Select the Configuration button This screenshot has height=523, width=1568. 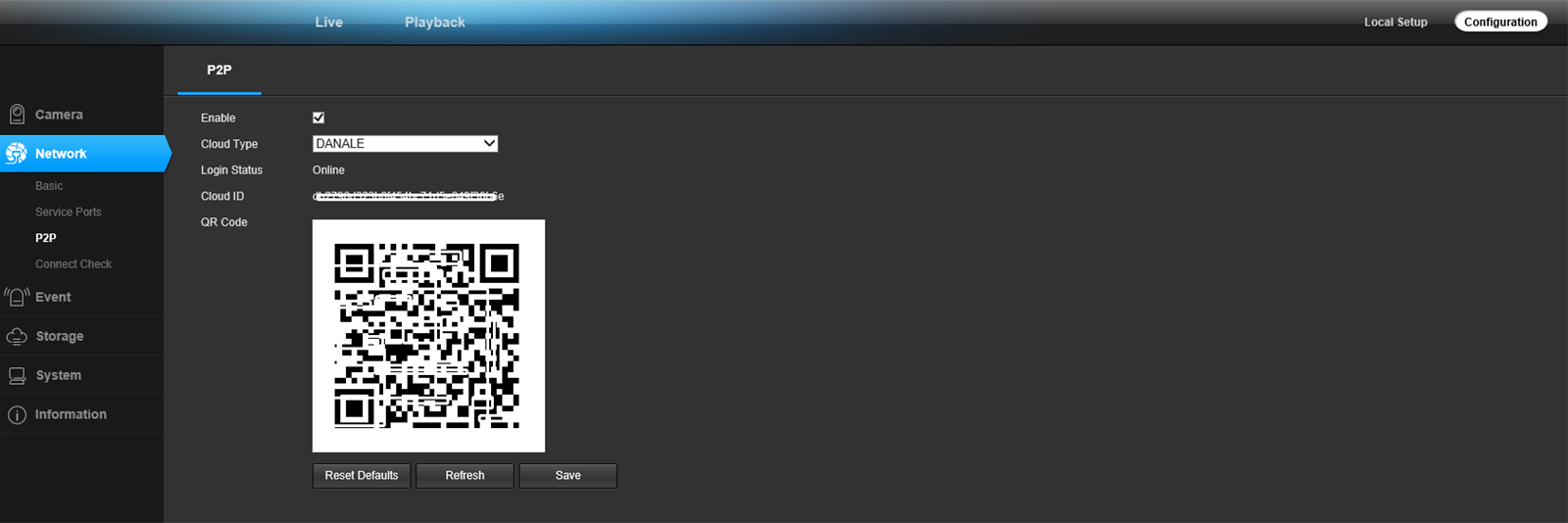click(1500, 22)
